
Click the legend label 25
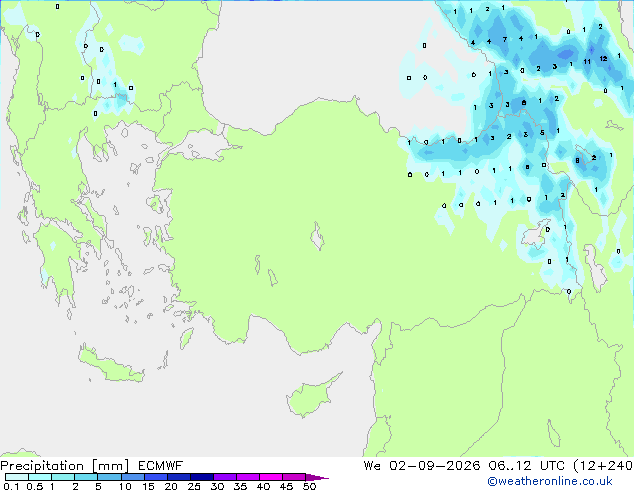194,486
